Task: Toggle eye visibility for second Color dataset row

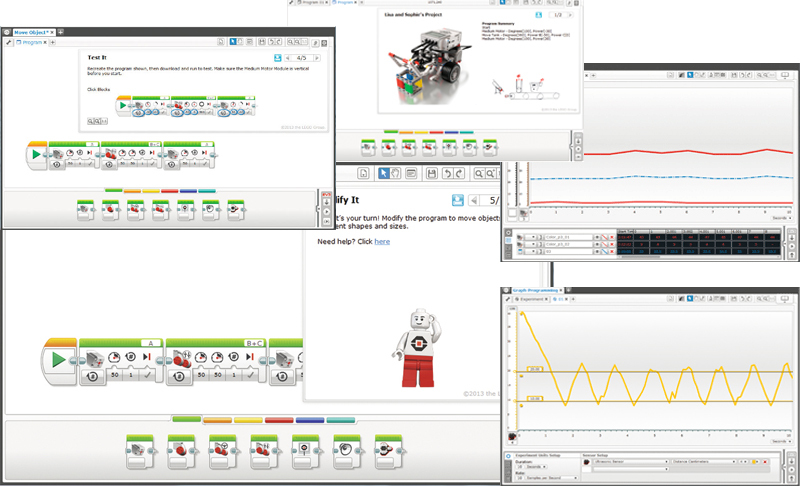Action: [596, 244]
